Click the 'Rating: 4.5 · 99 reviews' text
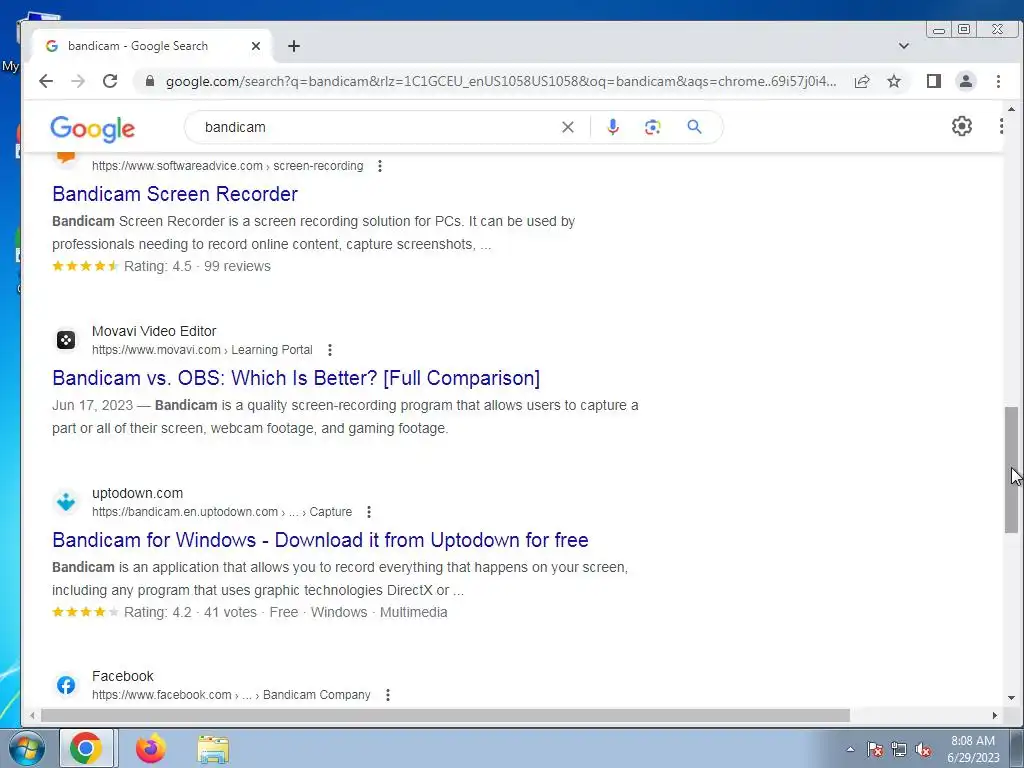The height and width of the screenshot is (768, 1024). click(197, 266)
